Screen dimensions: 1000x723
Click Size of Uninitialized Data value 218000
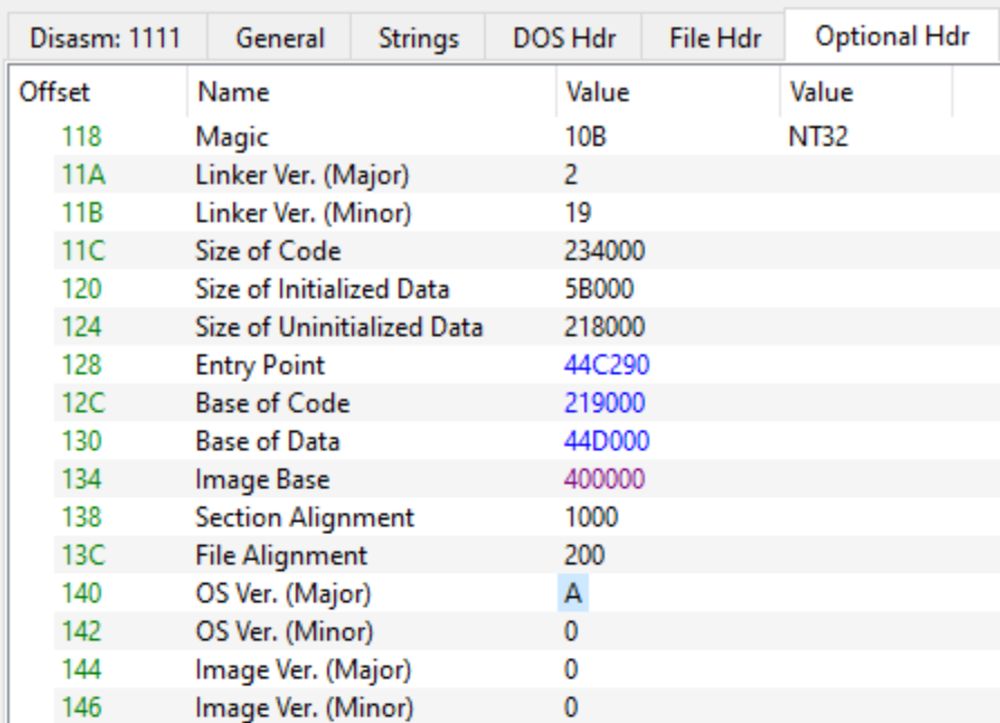click(604, 326)
